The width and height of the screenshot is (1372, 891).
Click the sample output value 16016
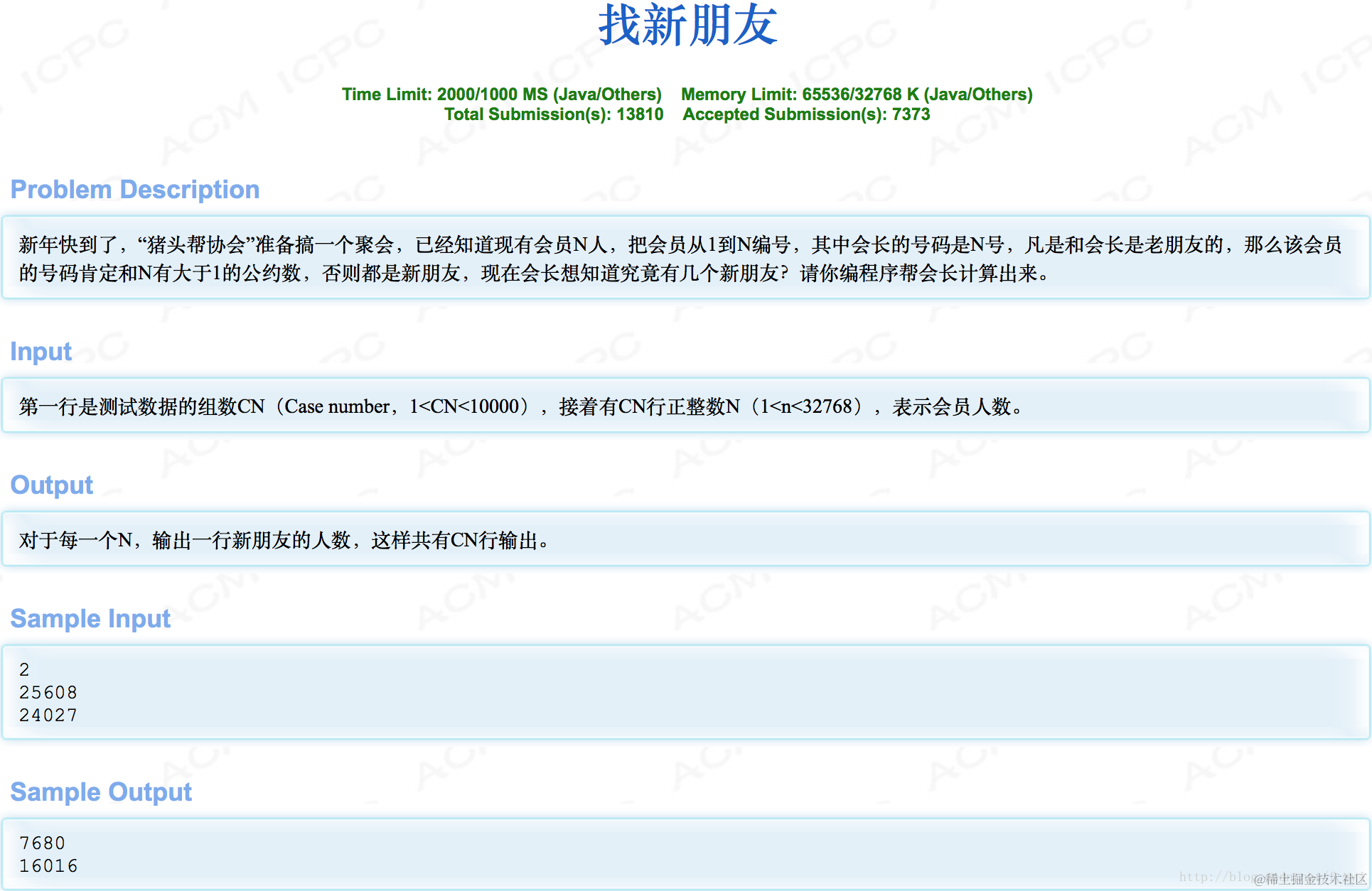[48, 866]
